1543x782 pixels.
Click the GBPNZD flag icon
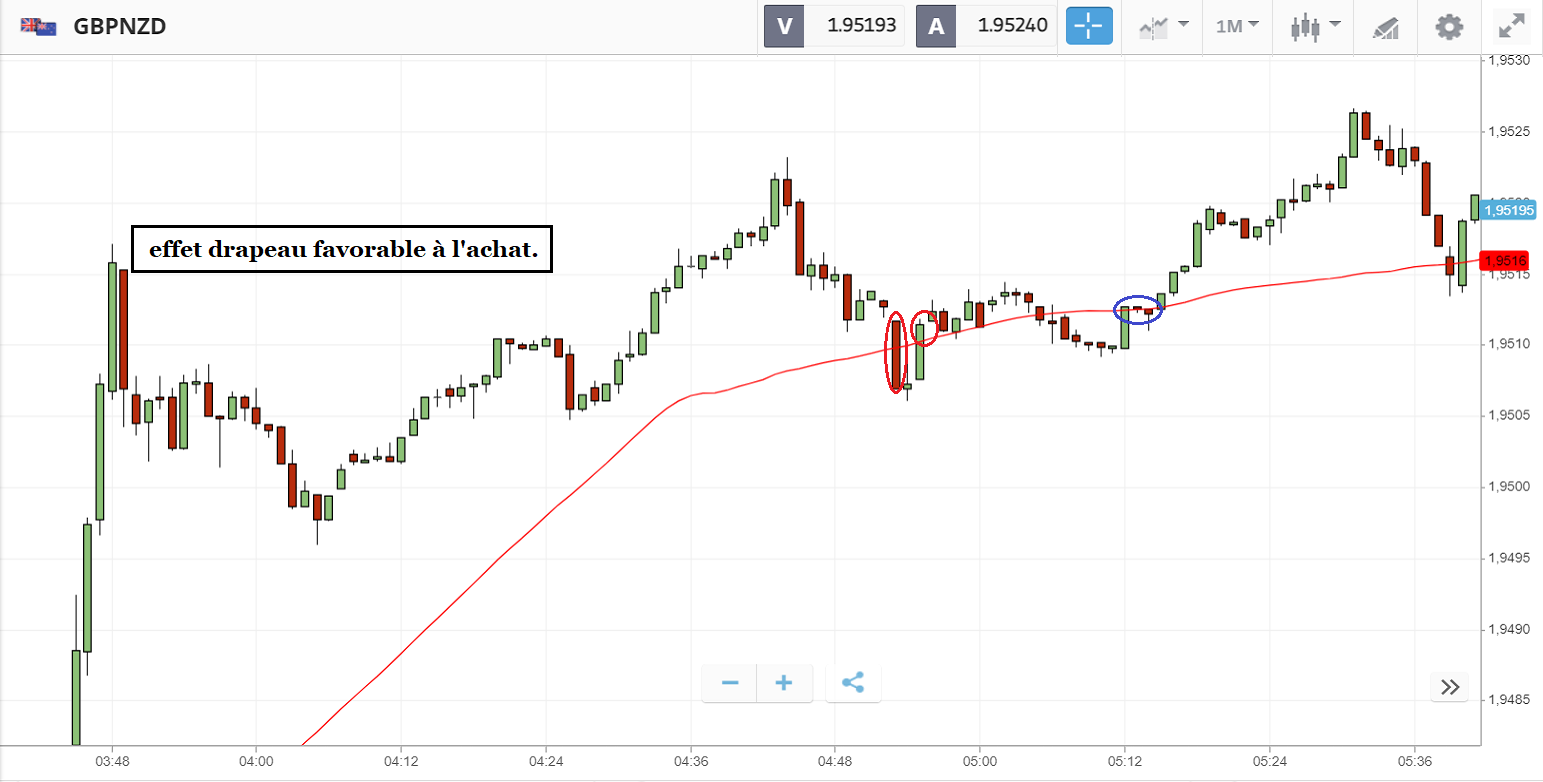click(x=39, y=27)
